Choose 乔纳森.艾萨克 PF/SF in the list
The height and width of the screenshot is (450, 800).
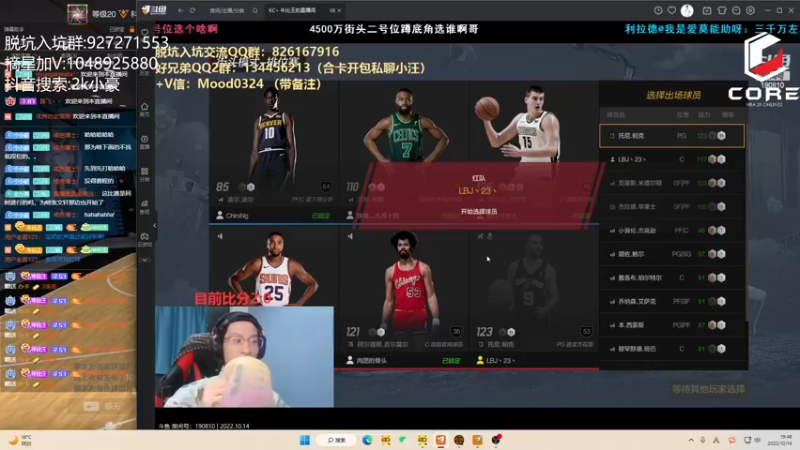[x=672, y=302]
